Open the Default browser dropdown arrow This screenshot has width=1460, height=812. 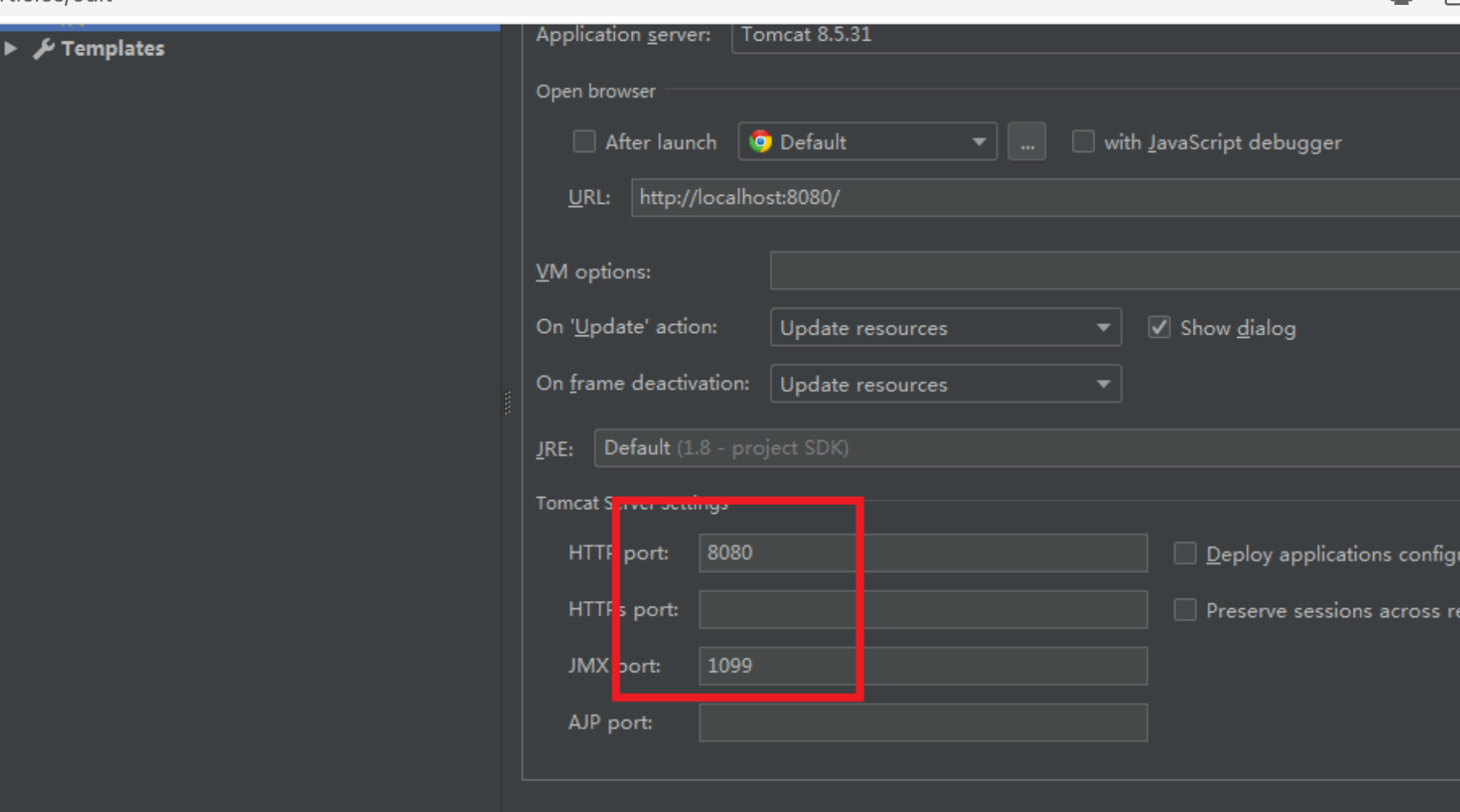click(978, 142)
